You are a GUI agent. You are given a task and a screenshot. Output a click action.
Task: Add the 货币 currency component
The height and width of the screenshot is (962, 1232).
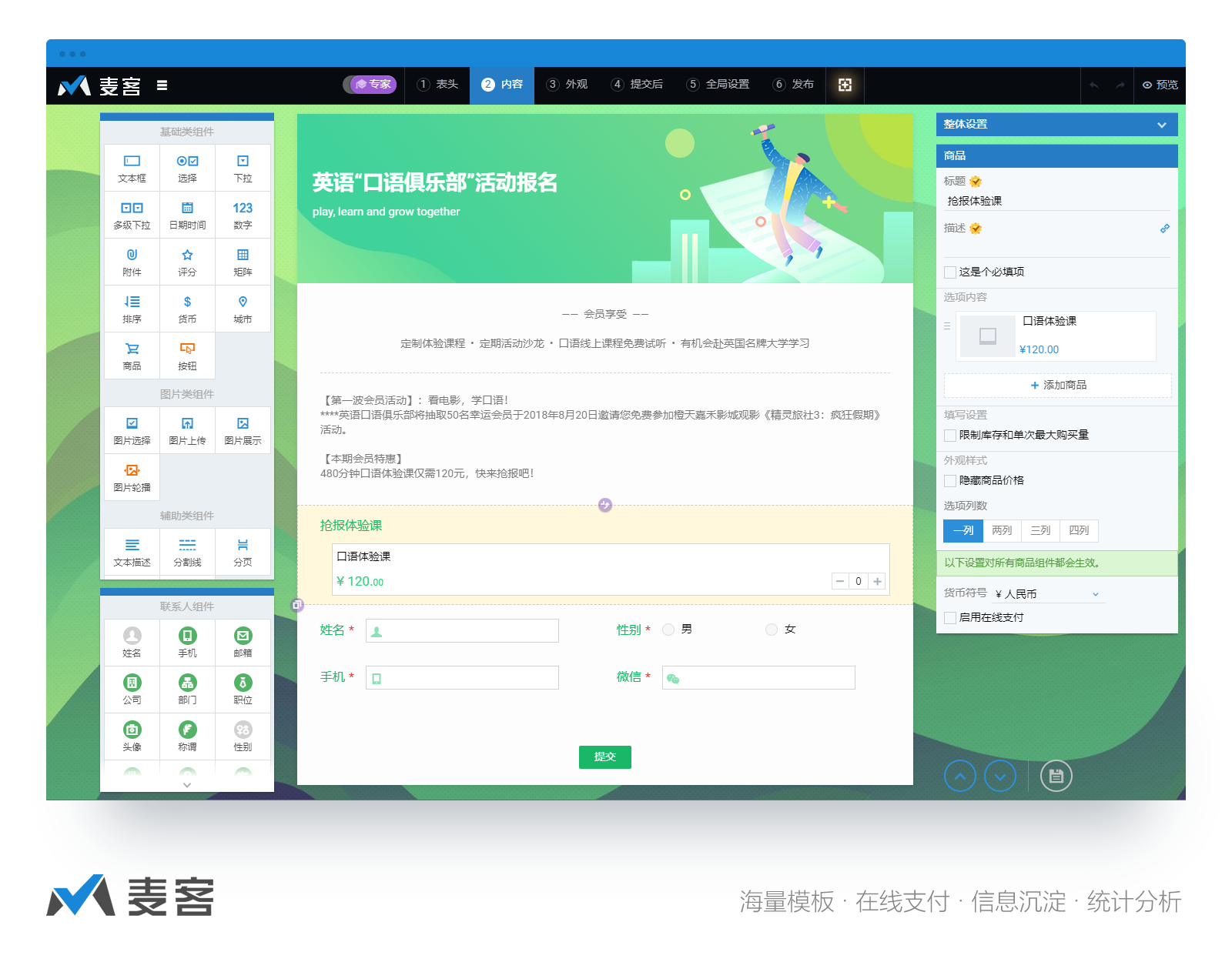[x=187, y=309]
